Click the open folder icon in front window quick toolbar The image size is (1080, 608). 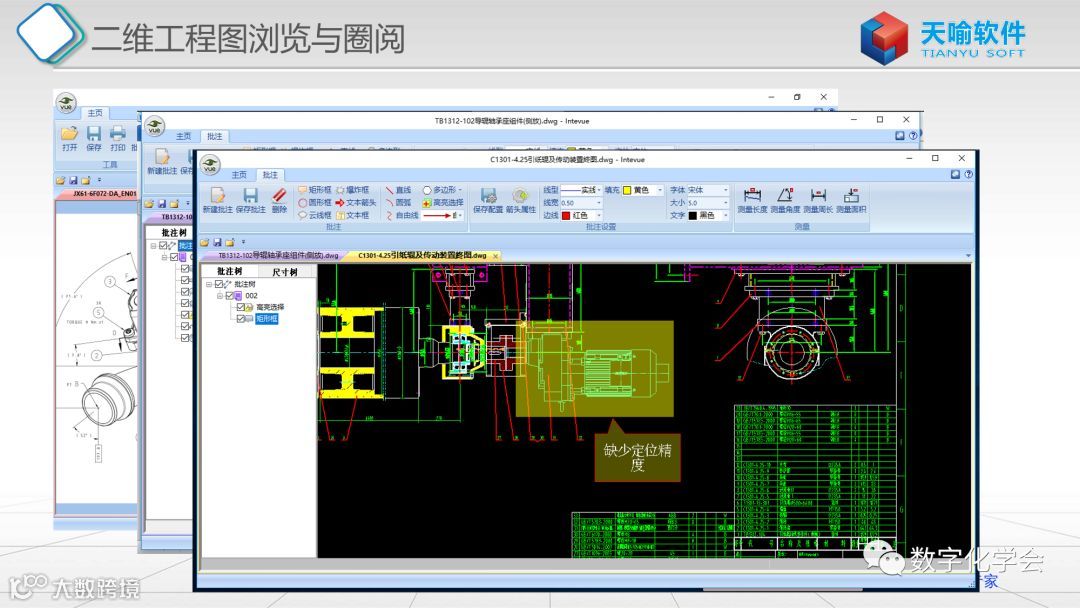[205, 242]
